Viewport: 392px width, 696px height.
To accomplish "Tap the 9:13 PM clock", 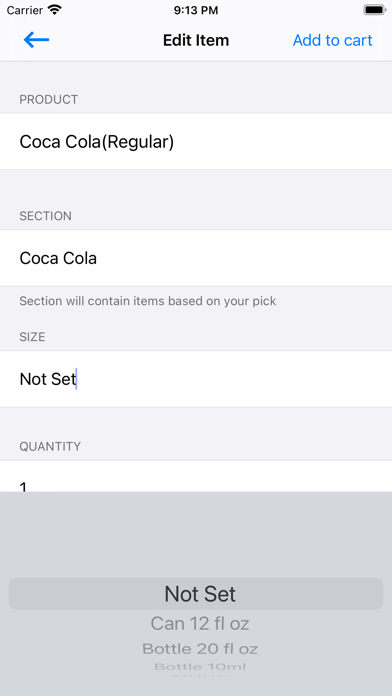I will [196, 10].
